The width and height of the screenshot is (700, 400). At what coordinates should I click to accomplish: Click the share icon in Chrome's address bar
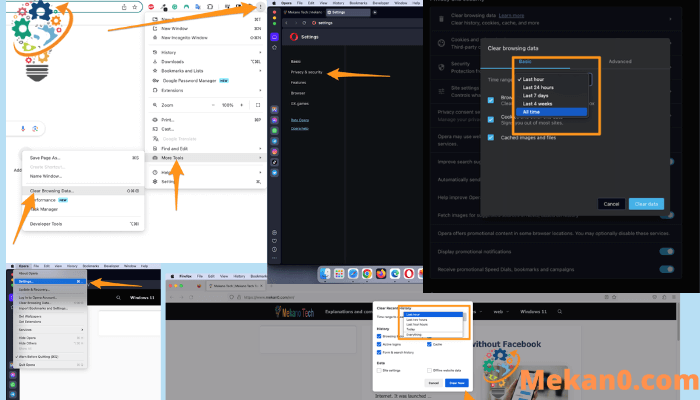click(124, 7)
